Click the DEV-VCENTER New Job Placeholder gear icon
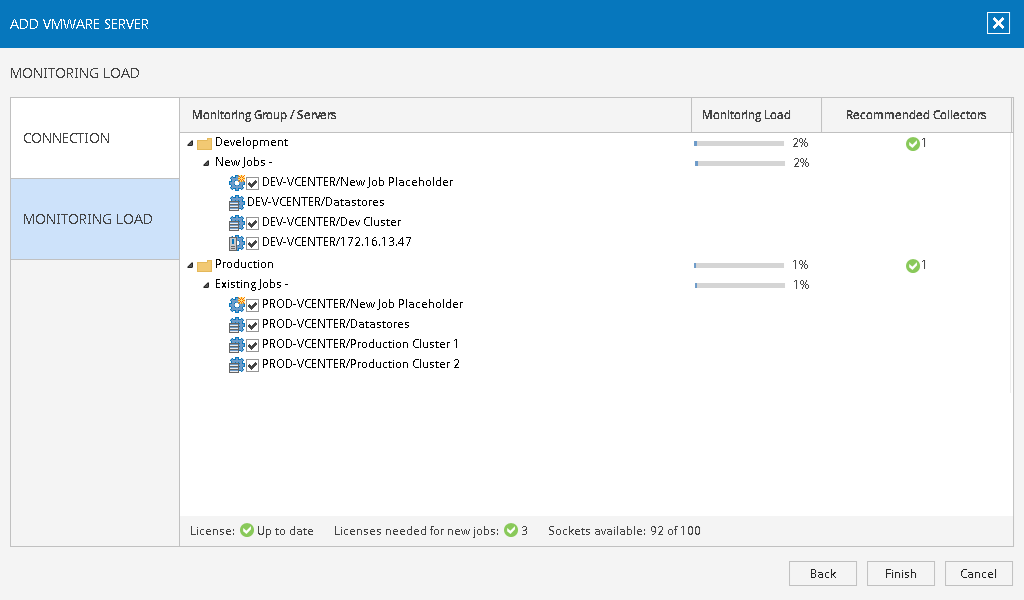The width and height of the screenshot is (1024, 600). point(237,182)
